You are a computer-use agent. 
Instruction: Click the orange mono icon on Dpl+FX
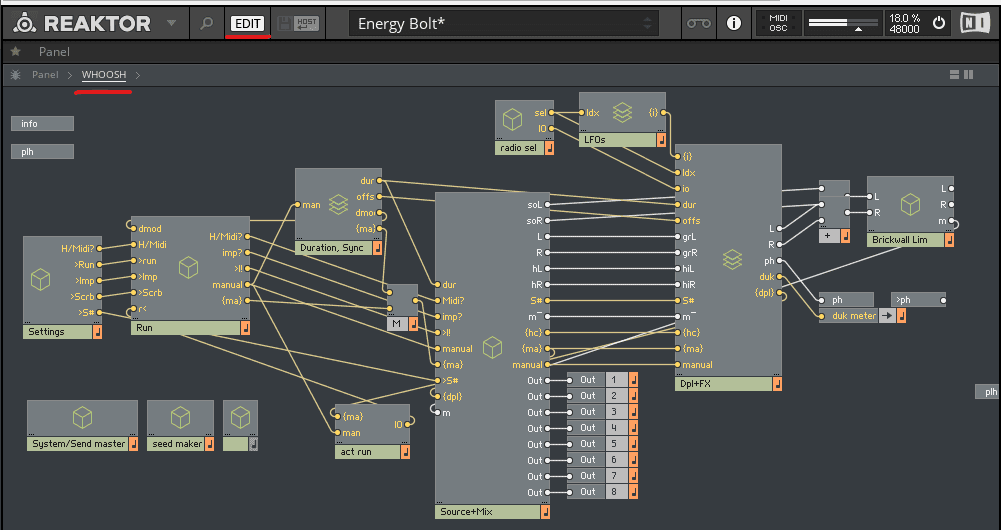777,384
